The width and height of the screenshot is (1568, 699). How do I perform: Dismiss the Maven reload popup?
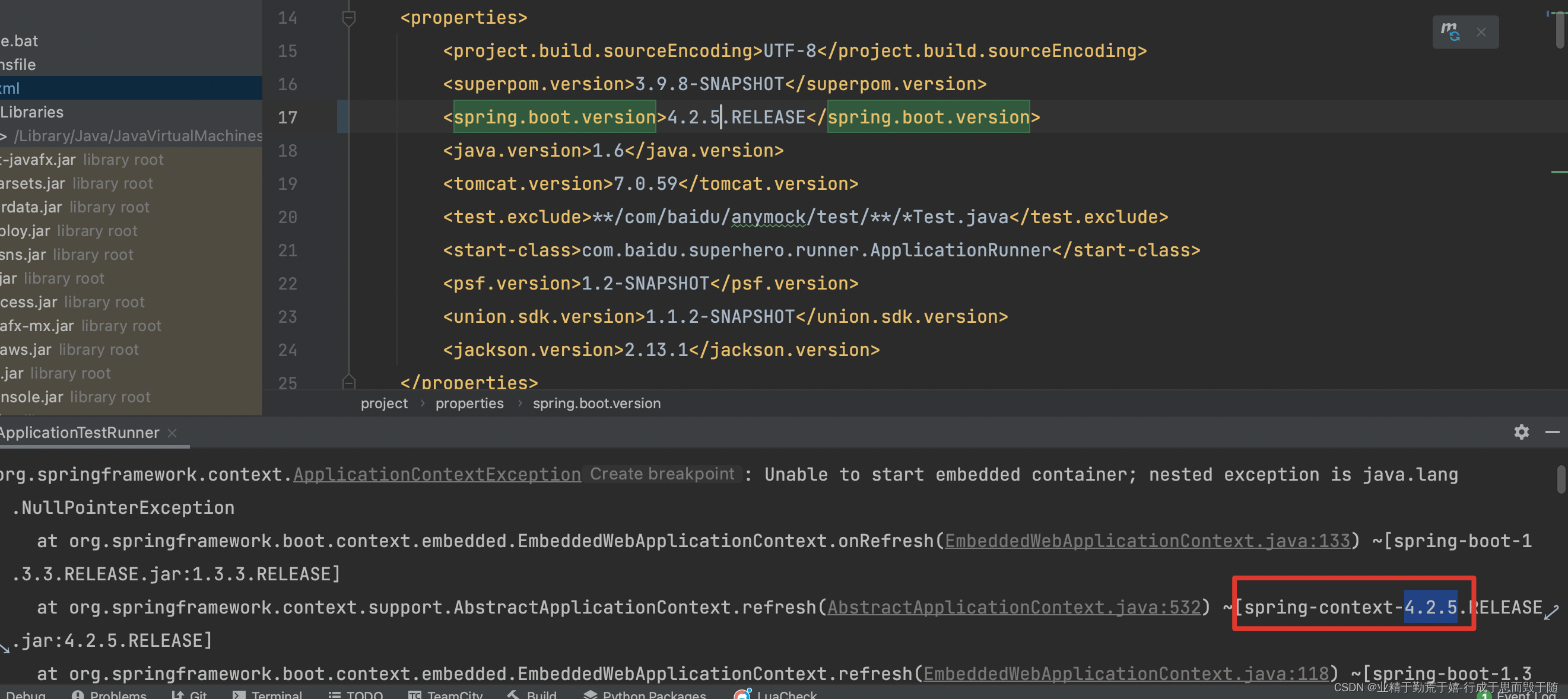[1481, 32]
